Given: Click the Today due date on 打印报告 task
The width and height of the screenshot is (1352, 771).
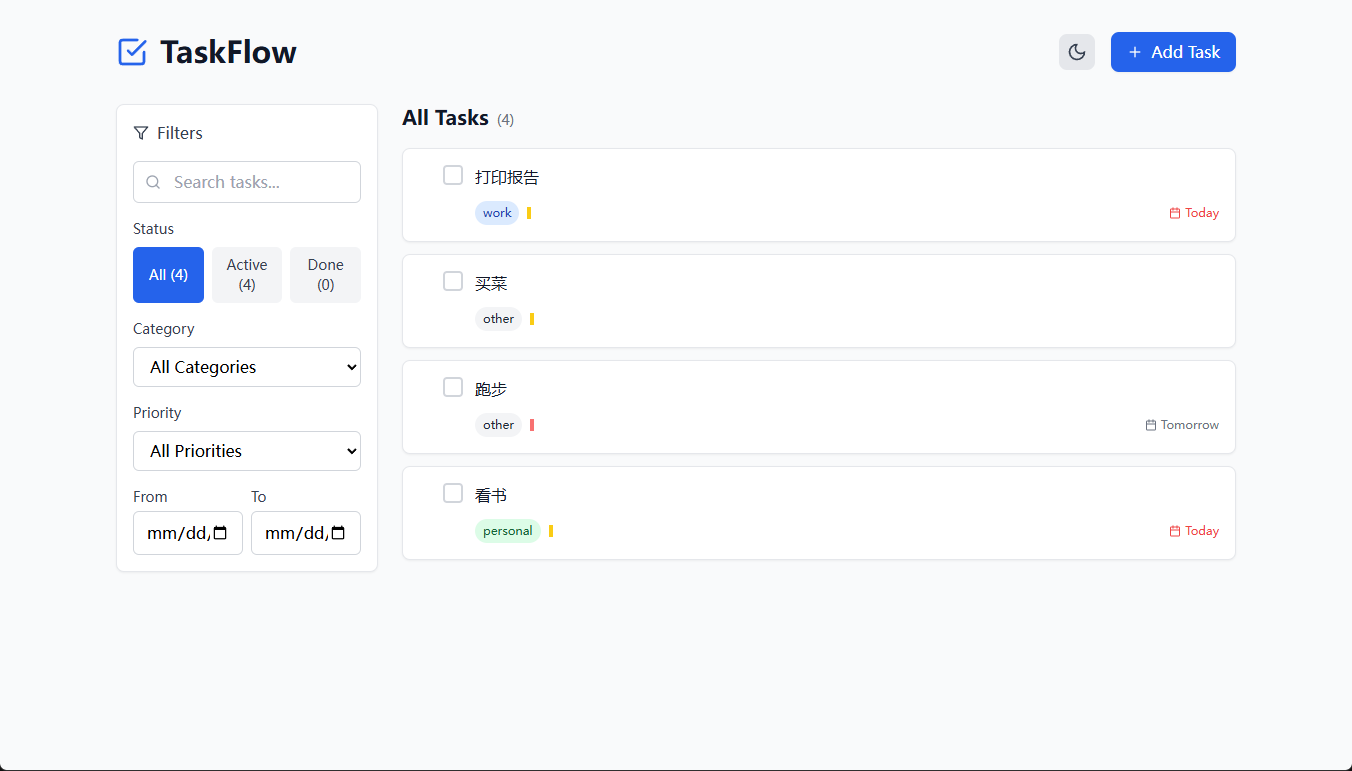Looking at the screenshot, I should [1194, 213].
